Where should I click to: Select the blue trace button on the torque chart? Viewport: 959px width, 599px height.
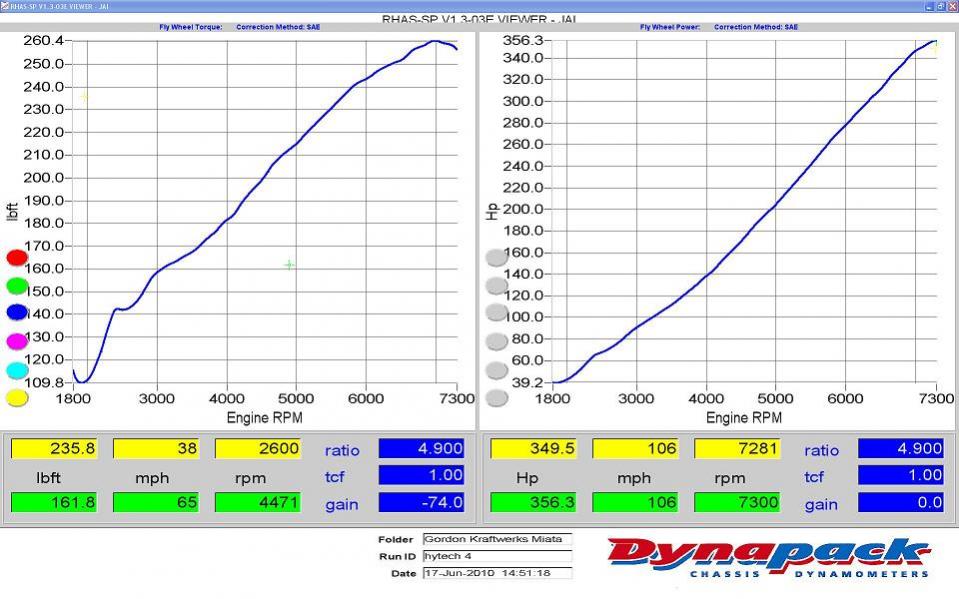click(x=14, y=312)
